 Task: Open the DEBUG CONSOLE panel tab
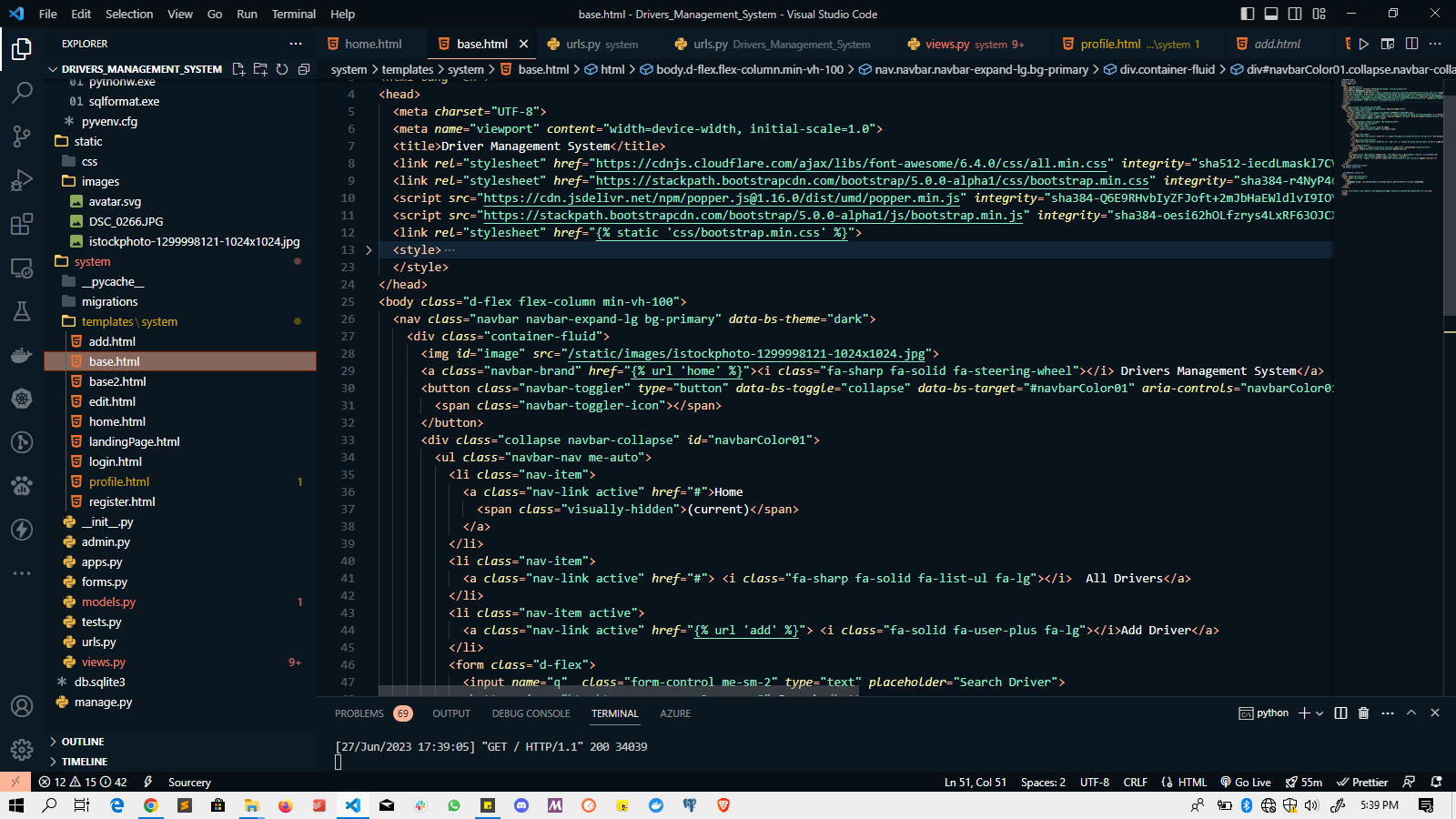point(531,713)
